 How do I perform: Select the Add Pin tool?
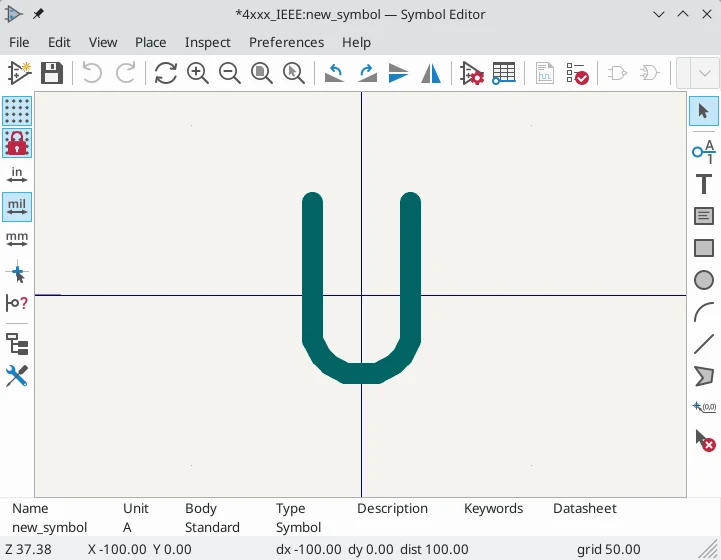click(704, 151)
